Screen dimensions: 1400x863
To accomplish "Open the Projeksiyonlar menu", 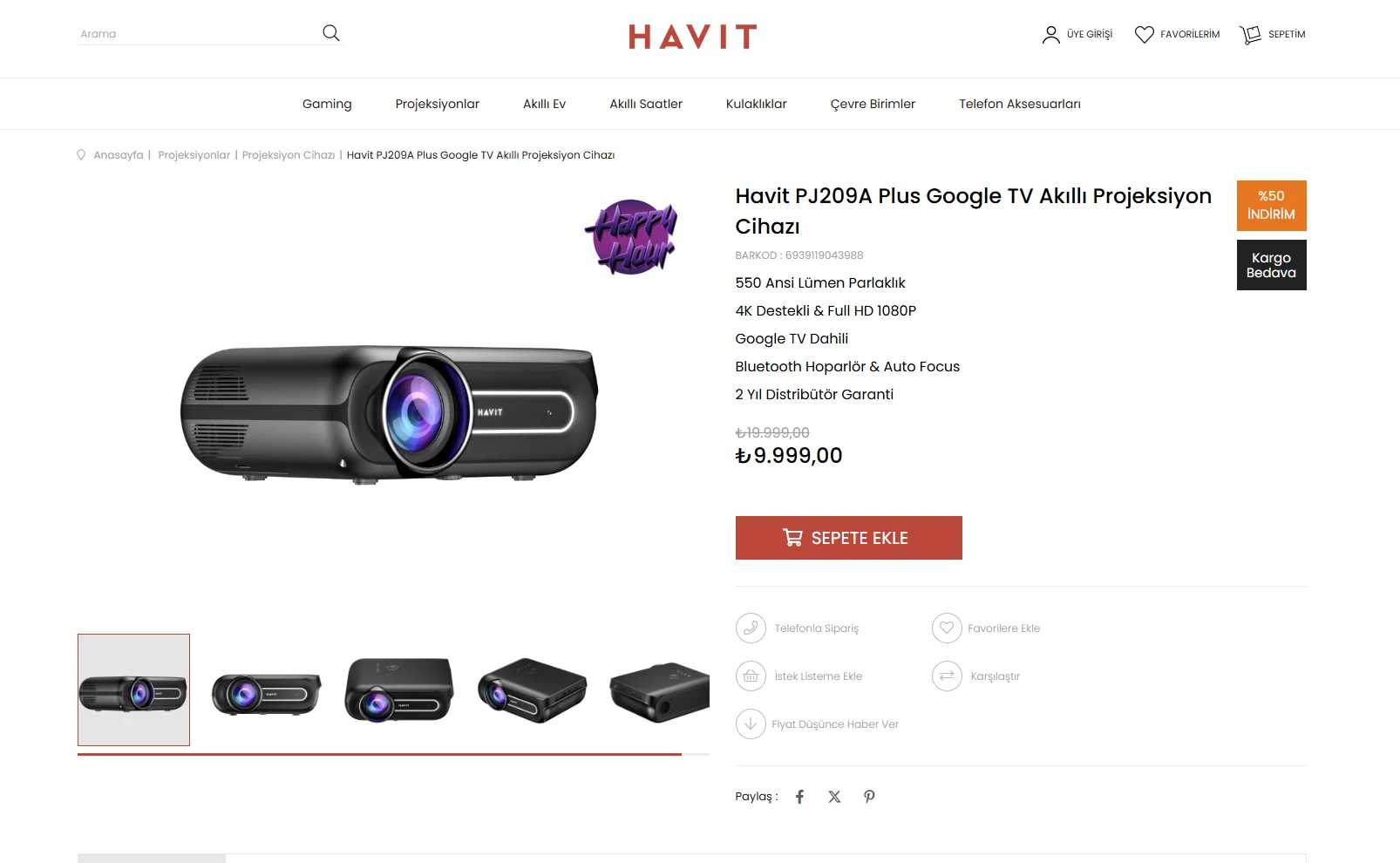I will (437, 104).
